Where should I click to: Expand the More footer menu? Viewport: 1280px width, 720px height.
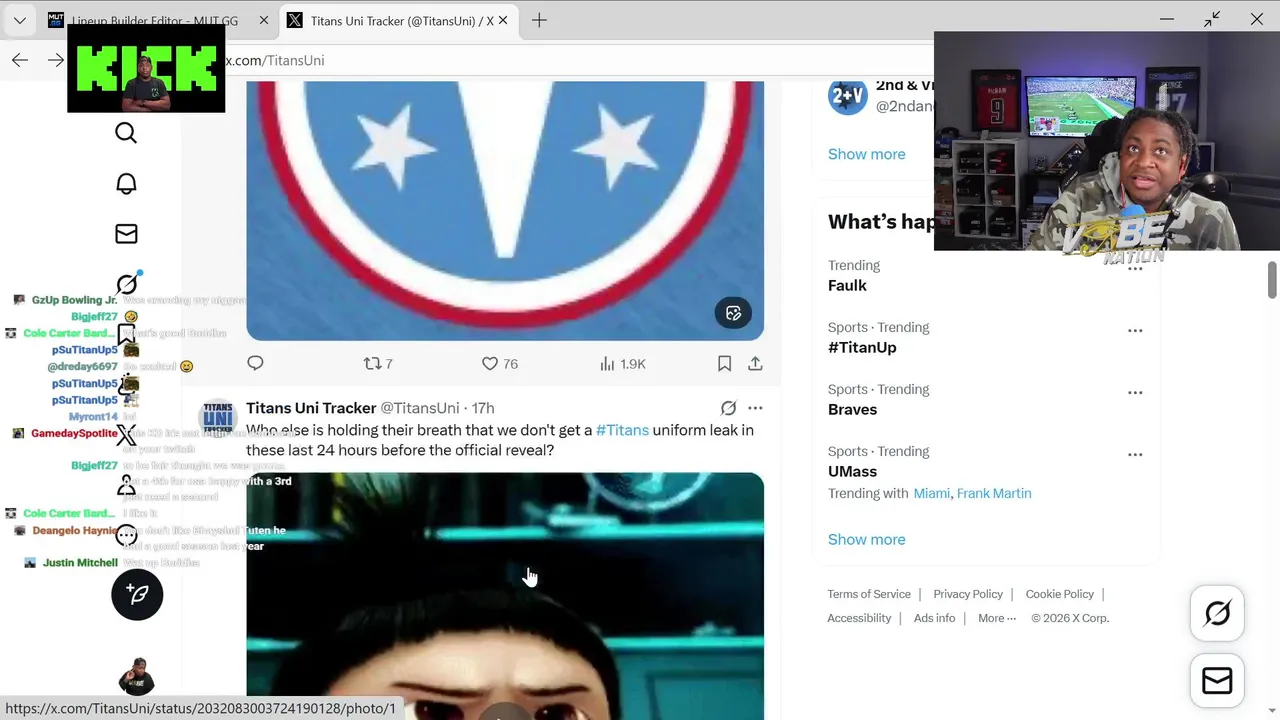[x=997, y=618]
